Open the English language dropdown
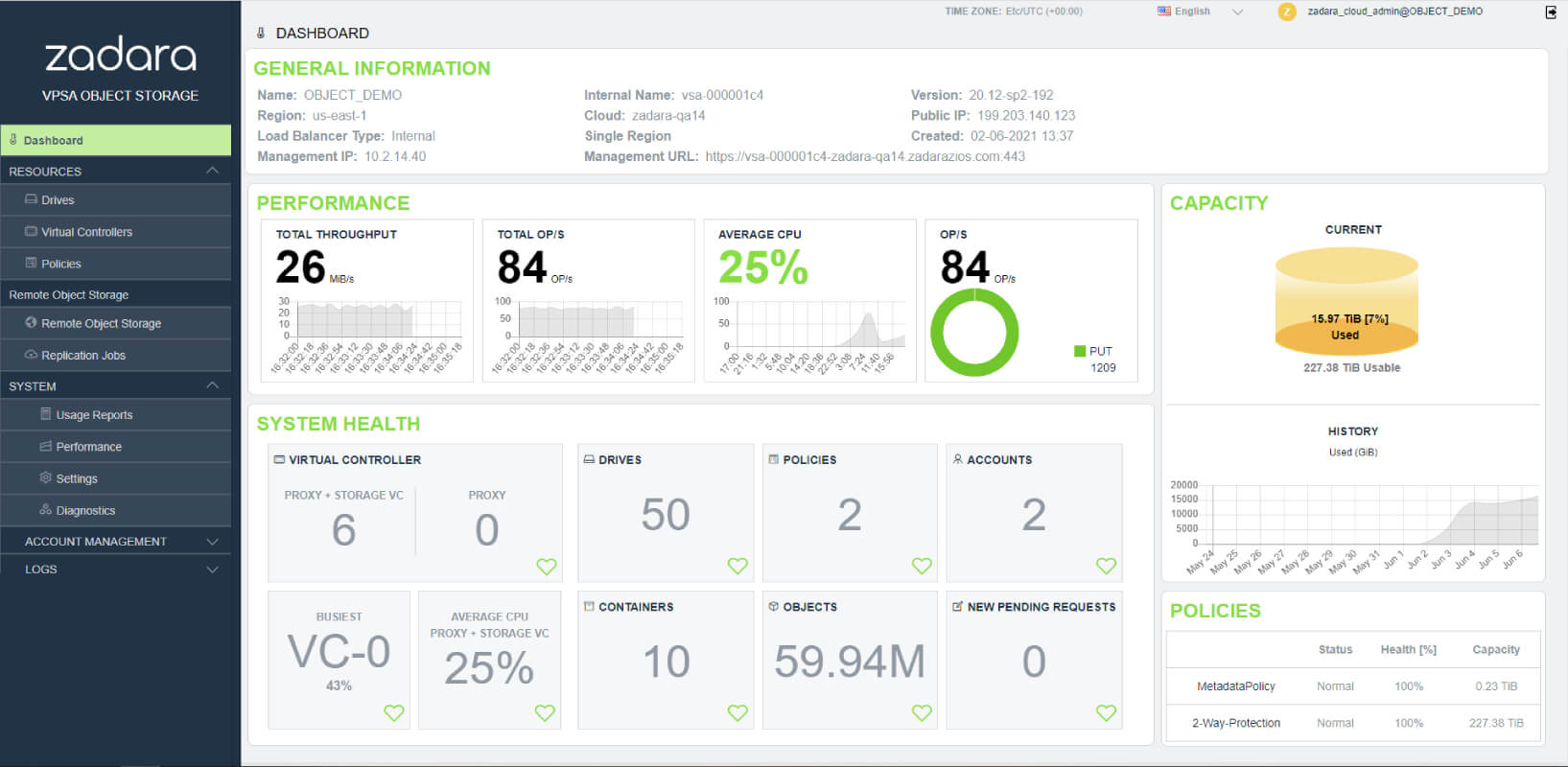1568x767 pixels. tap(1201, 12)
